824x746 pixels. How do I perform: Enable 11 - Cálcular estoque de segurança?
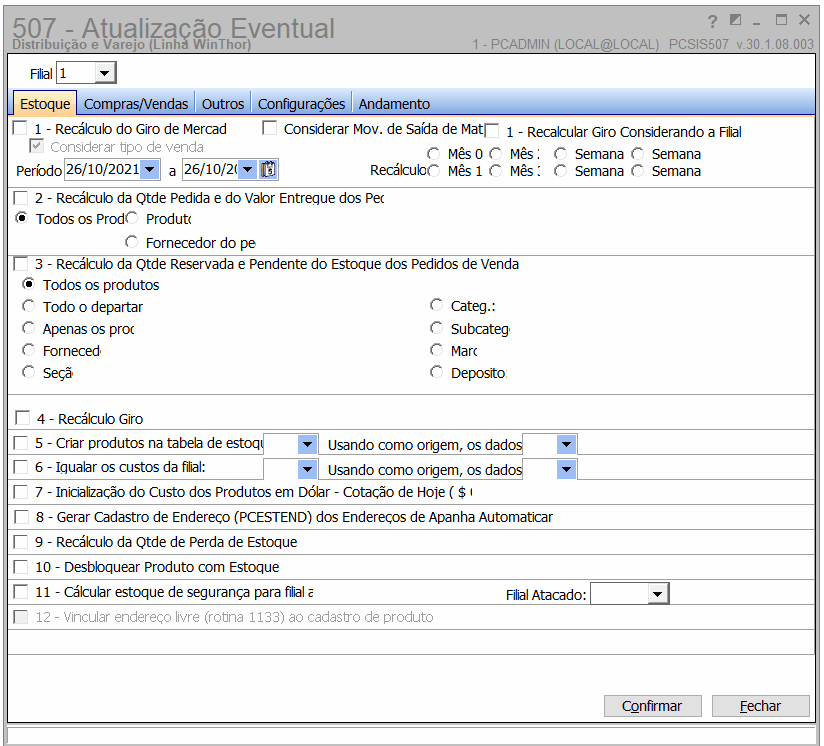click(x=21, y=592)
